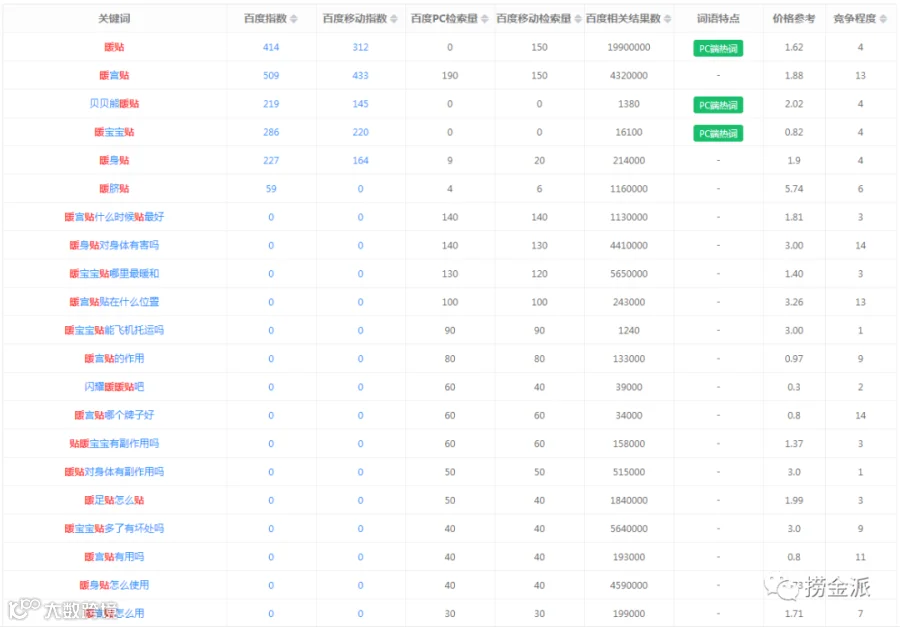Open keyword 暖宫贴哪个牌子好

tap(114, 415)
